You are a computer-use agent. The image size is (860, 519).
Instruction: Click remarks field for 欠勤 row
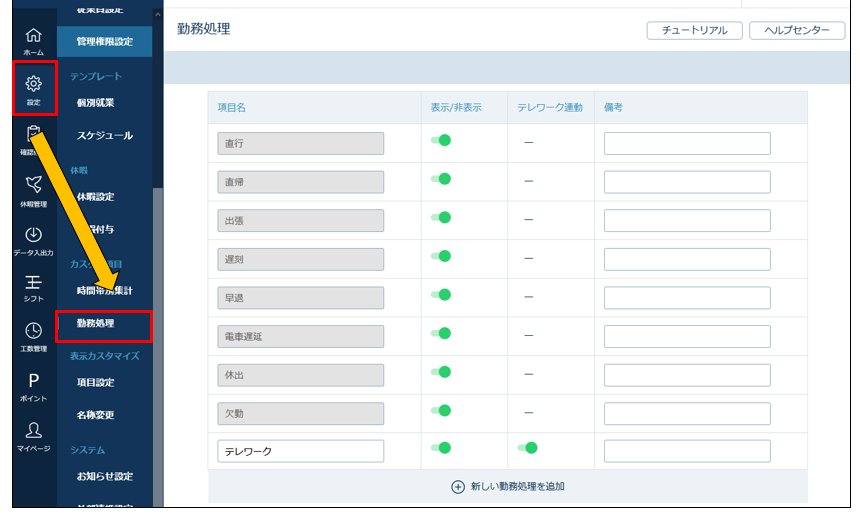[x=687, y=414]
